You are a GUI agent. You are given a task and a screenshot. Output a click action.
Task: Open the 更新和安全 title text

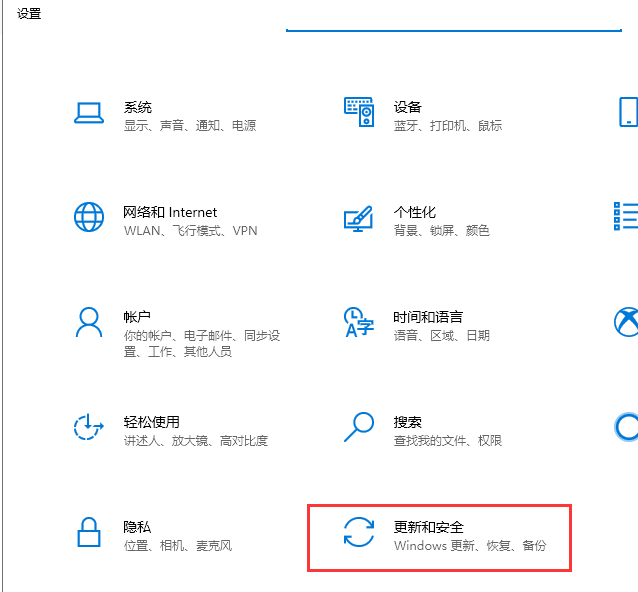(x=429, y=527)
